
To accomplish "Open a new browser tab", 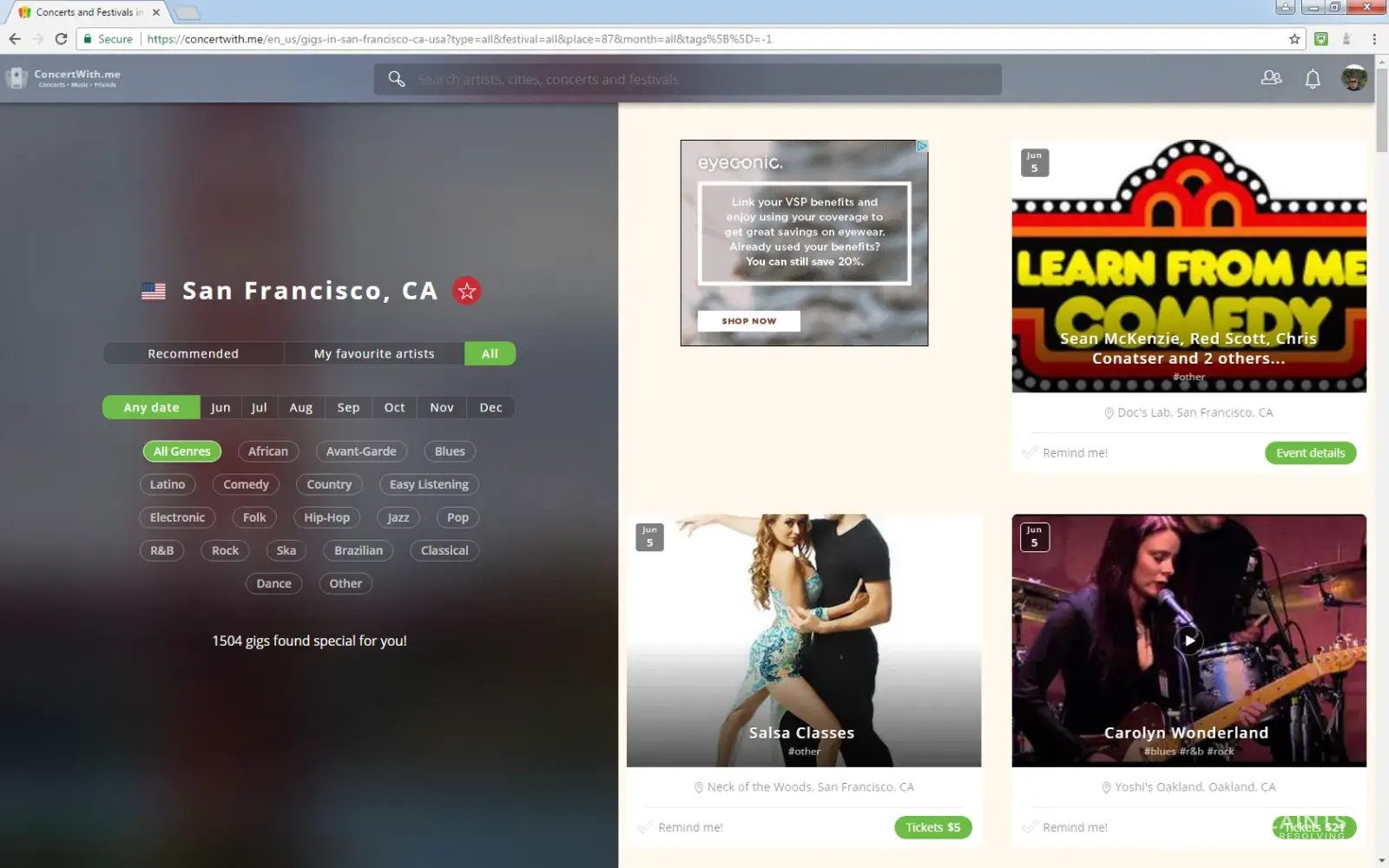I will pos(186,12).
